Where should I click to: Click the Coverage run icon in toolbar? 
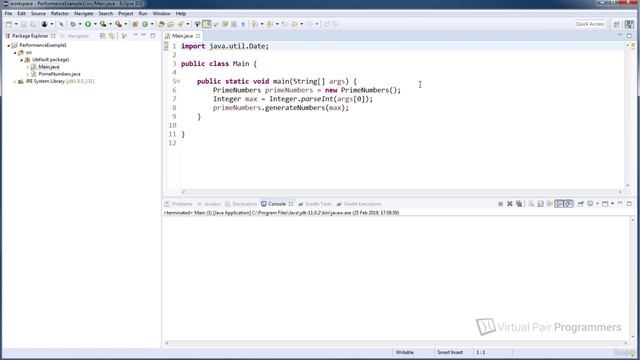pos(103,24)
